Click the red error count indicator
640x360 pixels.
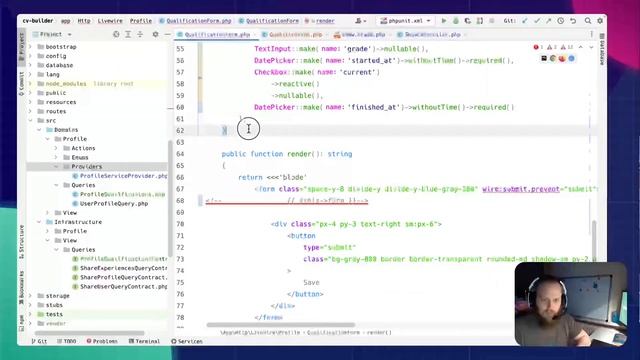point(538,47)
